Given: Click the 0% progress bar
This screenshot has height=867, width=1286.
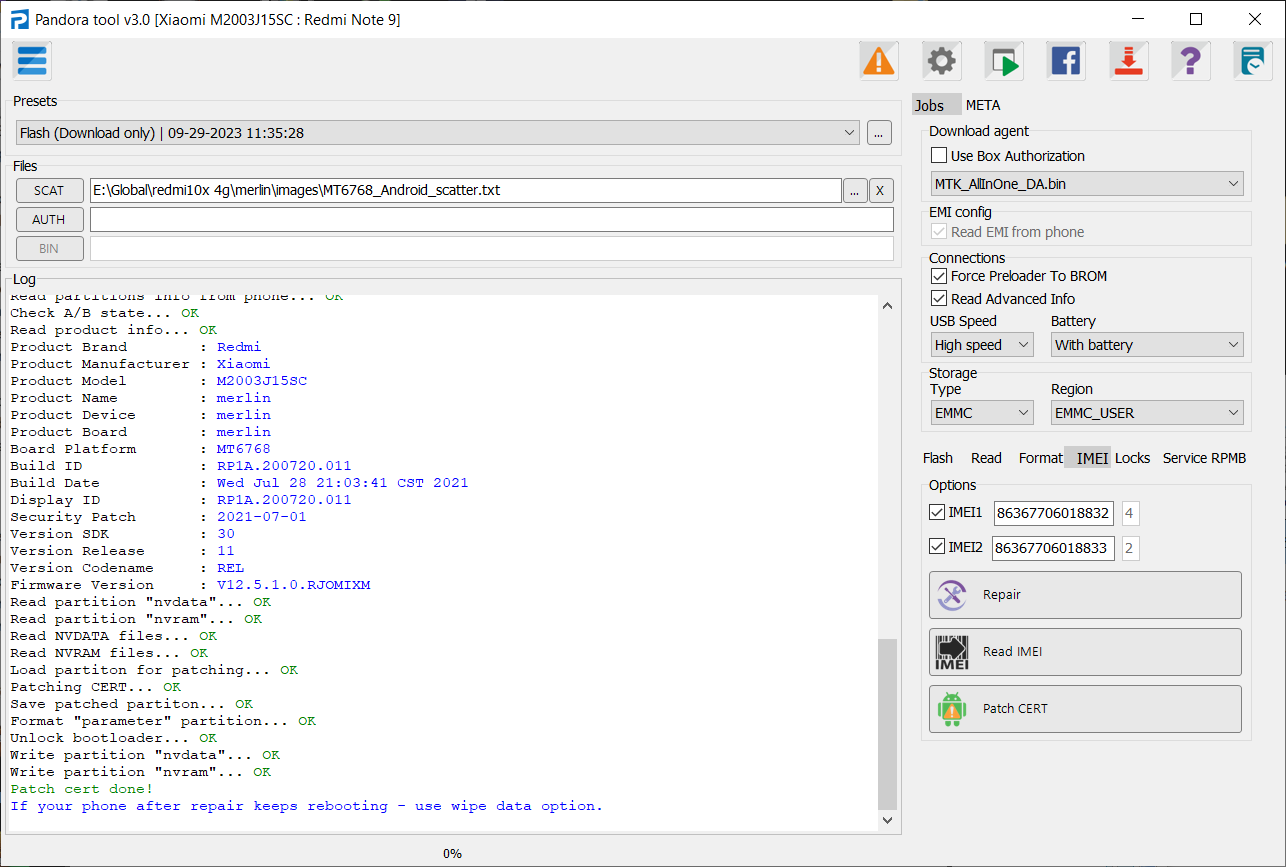Looking at the screenshot, I should [452, 853].
